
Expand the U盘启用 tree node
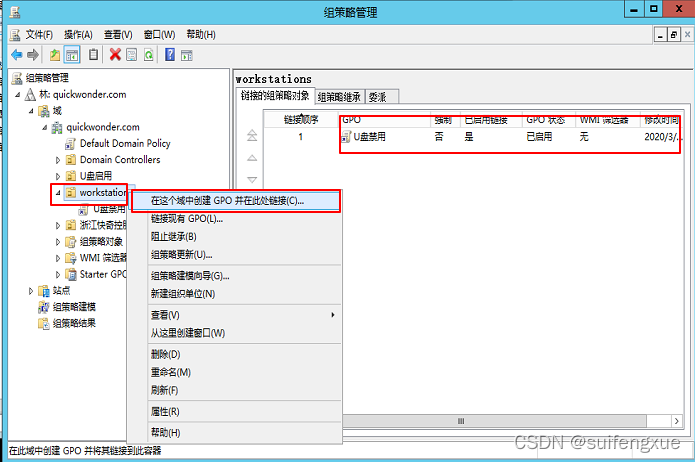coord(58,176)
